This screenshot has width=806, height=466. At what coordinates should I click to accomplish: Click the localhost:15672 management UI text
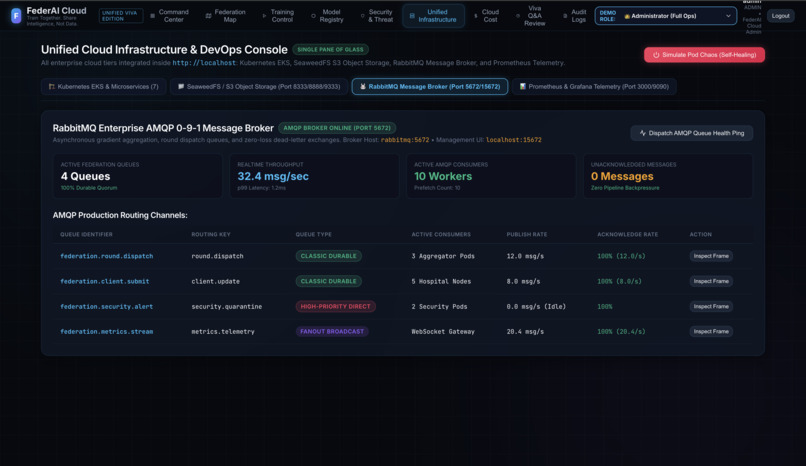pos(514,140)
